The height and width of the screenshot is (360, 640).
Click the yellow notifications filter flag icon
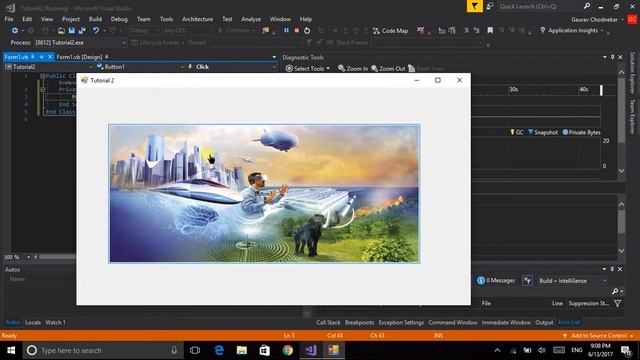coord(474,6)
